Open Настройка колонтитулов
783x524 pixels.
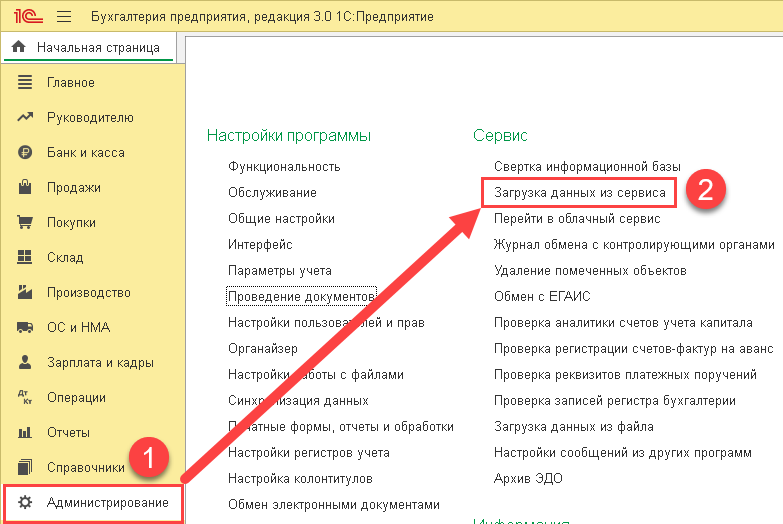pos(300,479)
